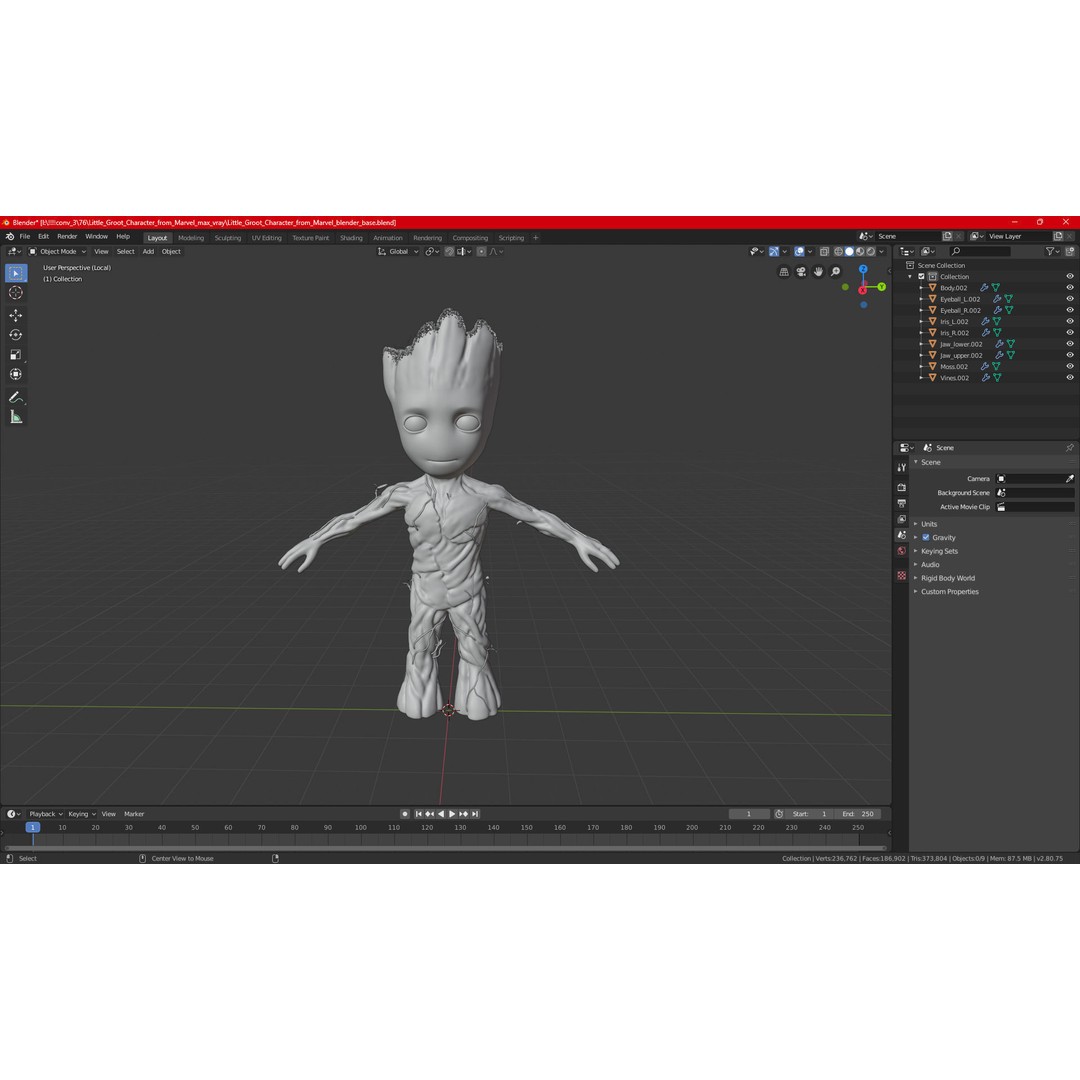Switch to the Sculpting workspace tab
1080x1080 pixels.
pyautogui.click(x=227, y=238)
